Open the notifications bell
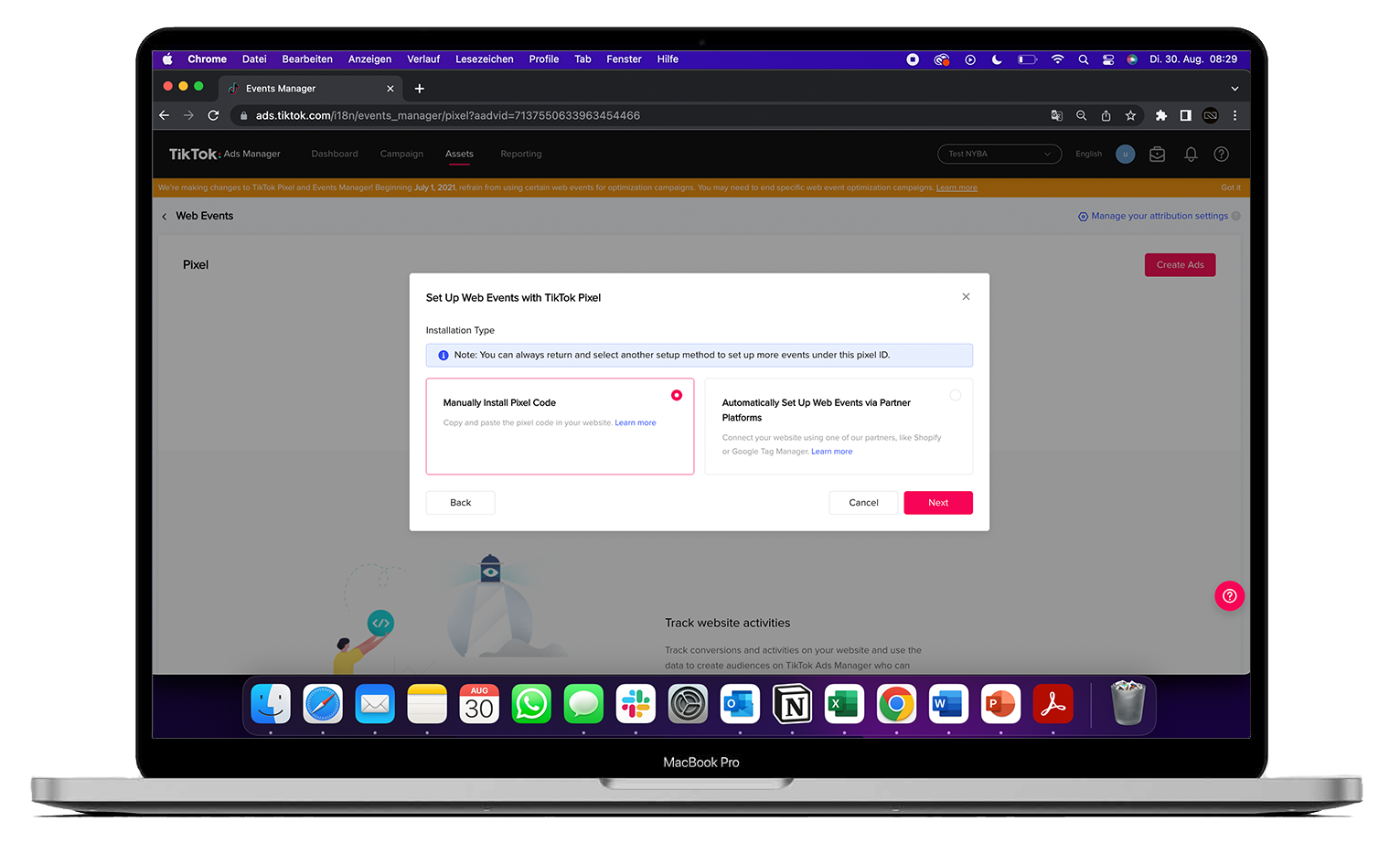Image resolution: width=1400 pixels, height=854 pixels. coord(1191,155)
